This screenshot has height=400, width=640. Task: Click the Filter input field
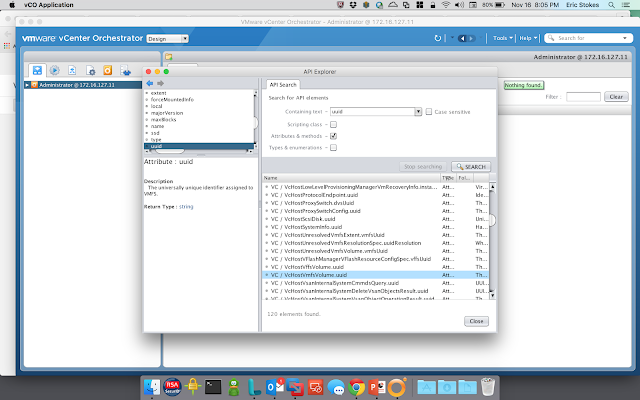tap(583, 97)
